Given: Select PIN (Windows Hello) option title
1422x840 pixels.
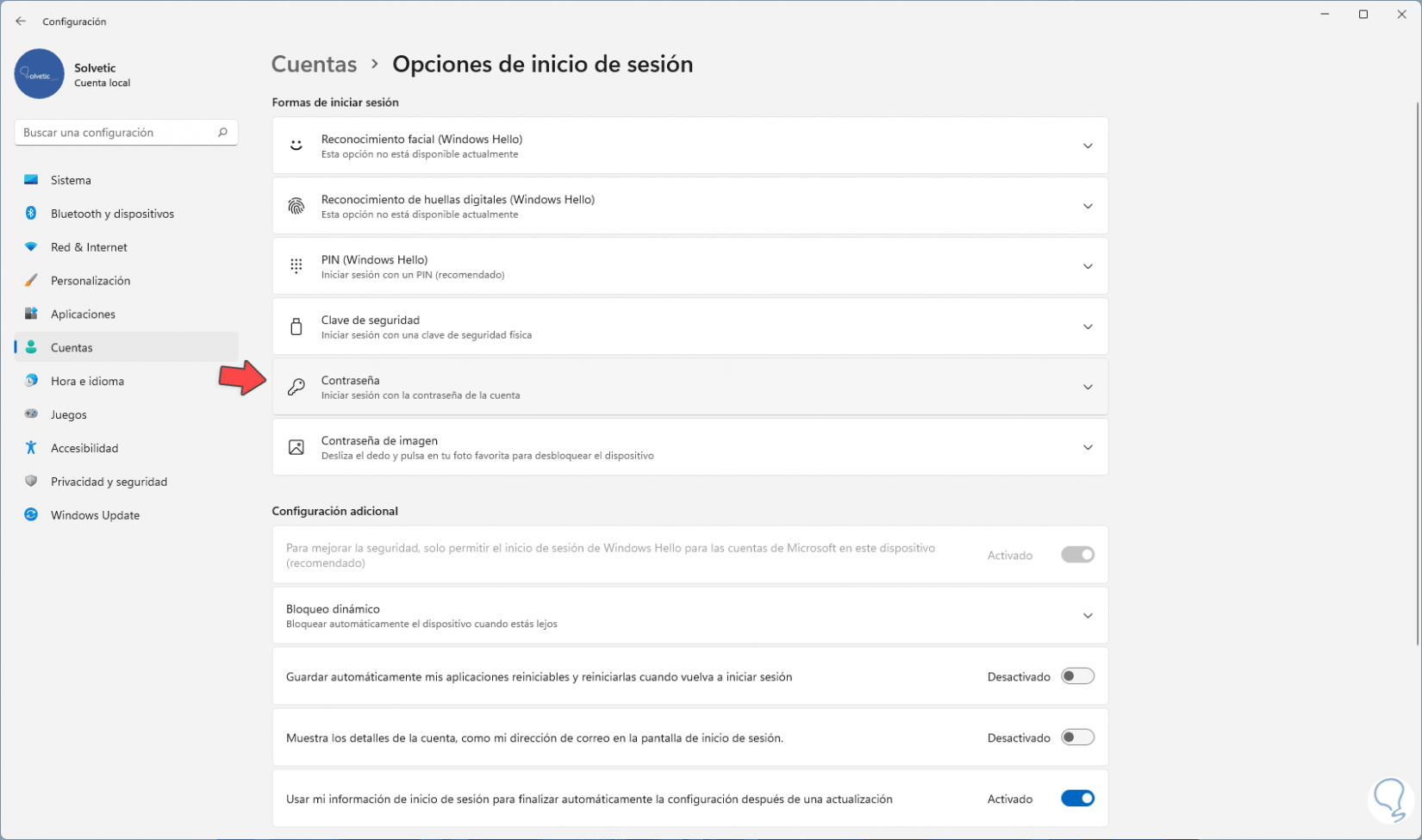Looking at the screenshot, I should 374,259.
